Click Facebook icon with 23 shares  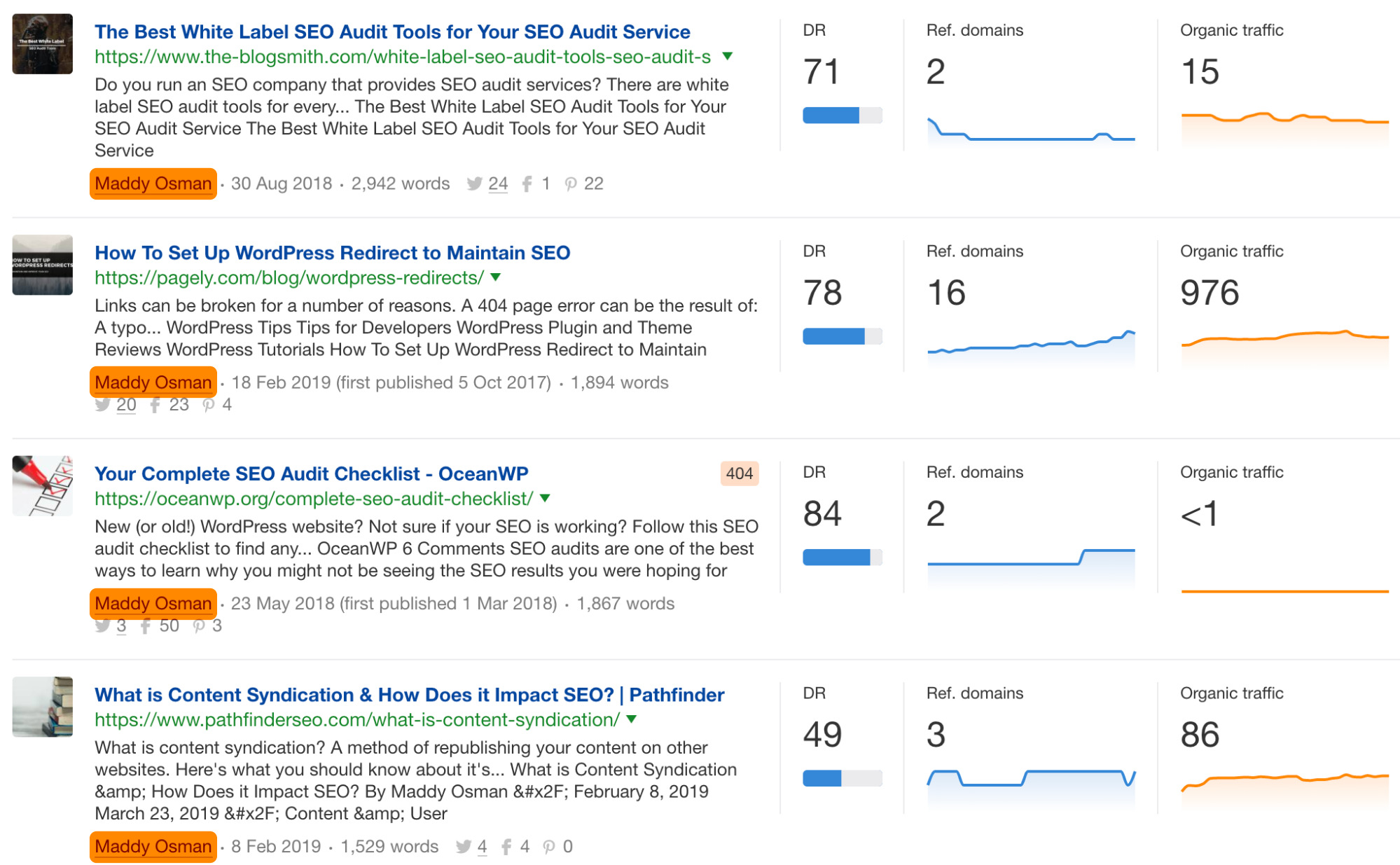(155, 405)
